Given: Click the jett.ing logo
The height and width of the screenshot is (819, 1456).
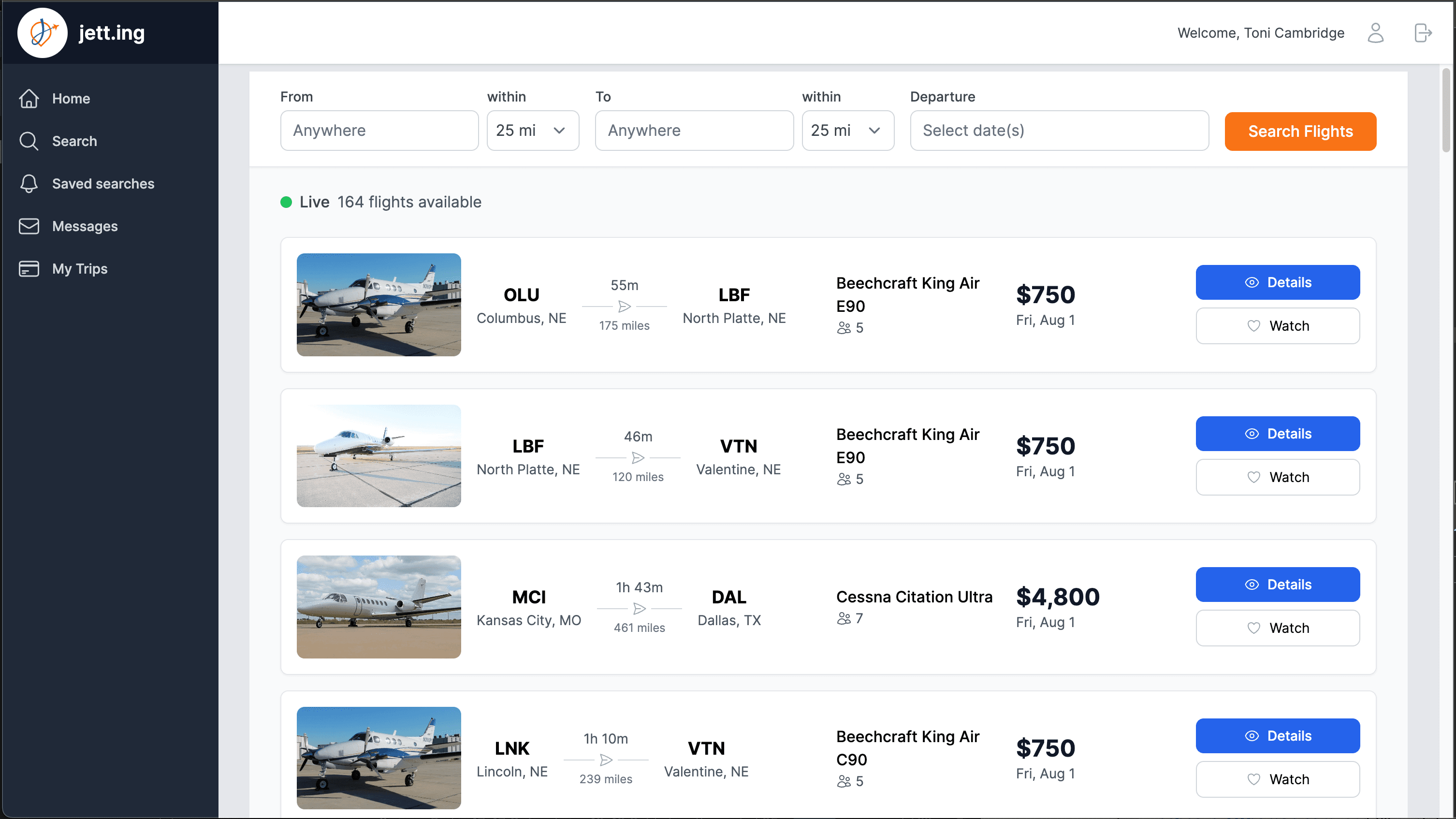Looking at the screenshot, I should click(x=82, y=32).
